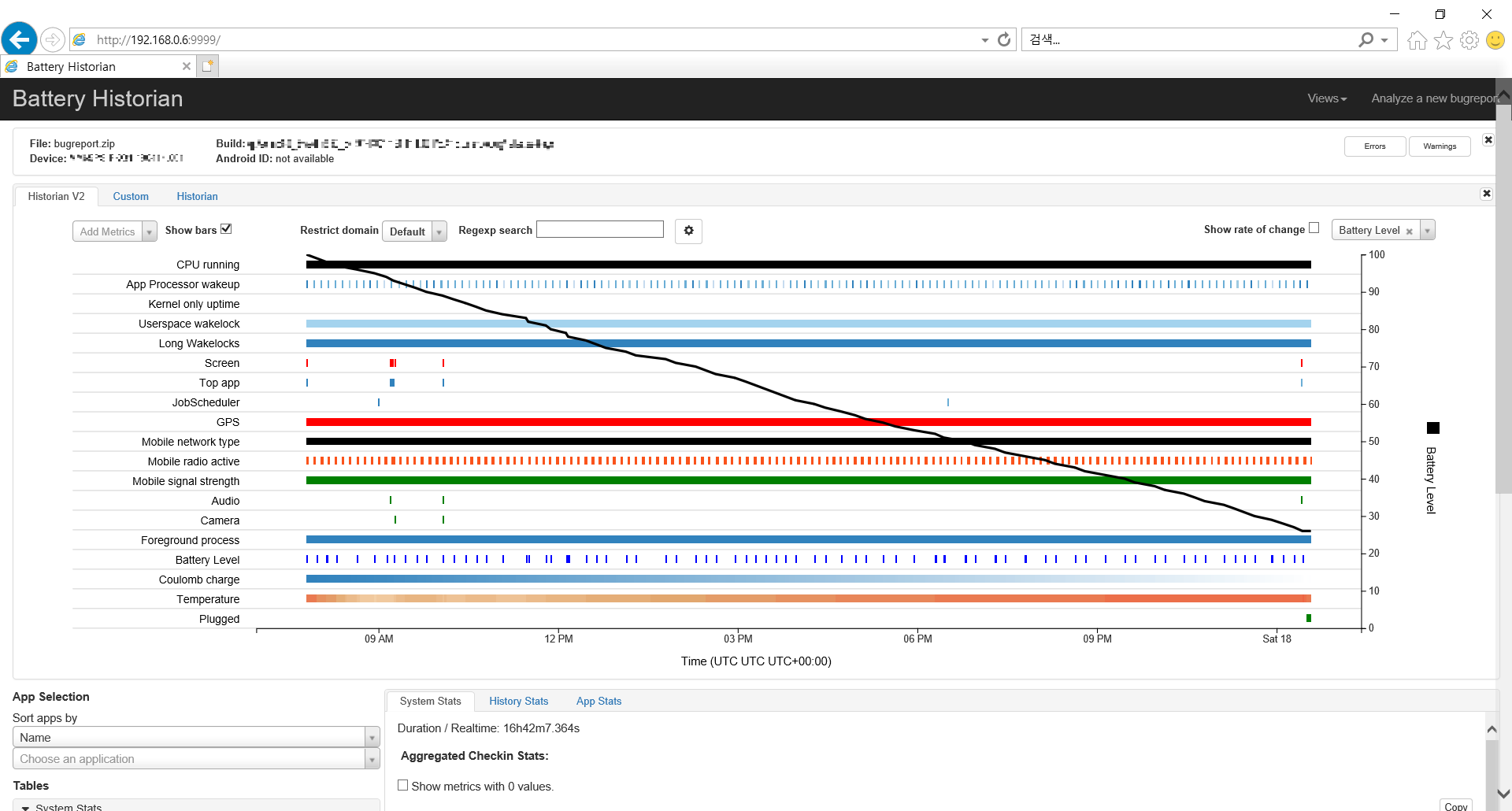The width and height of the screenshot is (1512, 811).
Task: Close the file info panel
Action: pos(1488,139)
